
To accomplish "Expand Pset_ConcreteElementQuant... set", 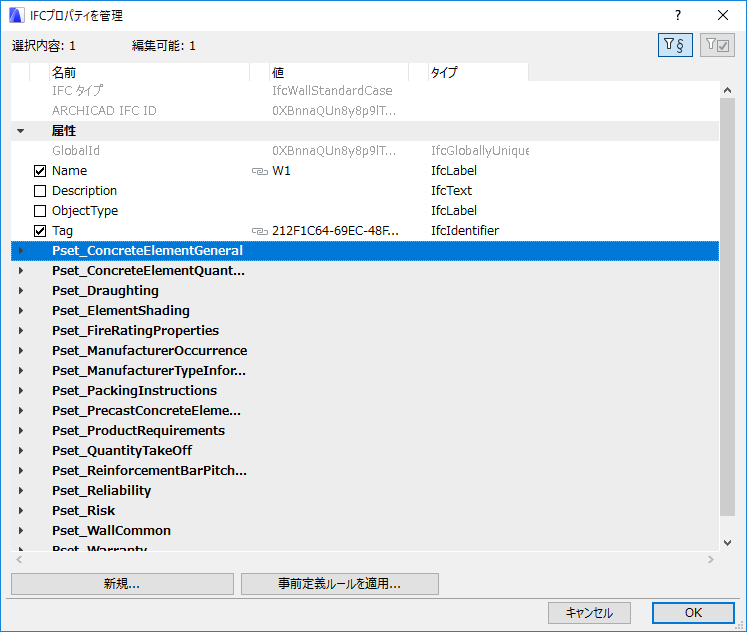I will click(20, 271).
